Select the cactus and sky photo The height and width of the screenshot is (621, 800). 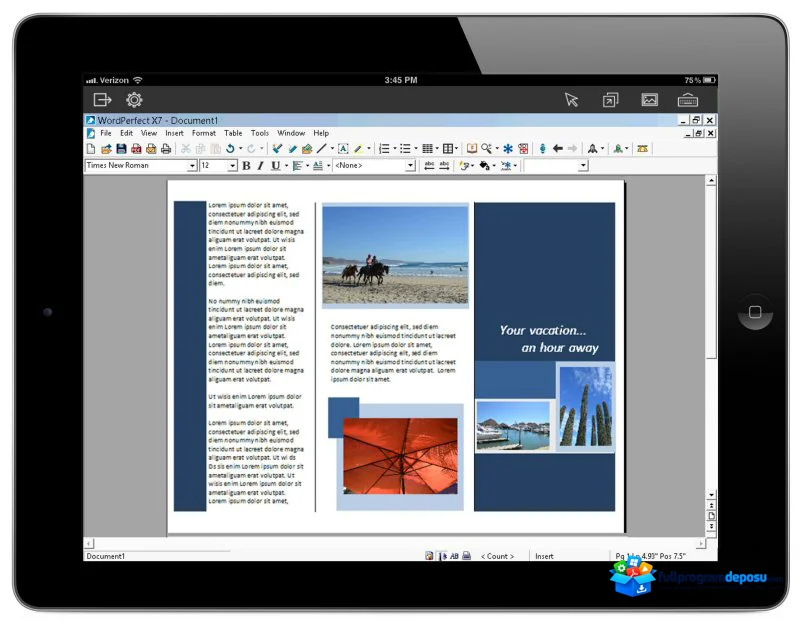(585, 407)
